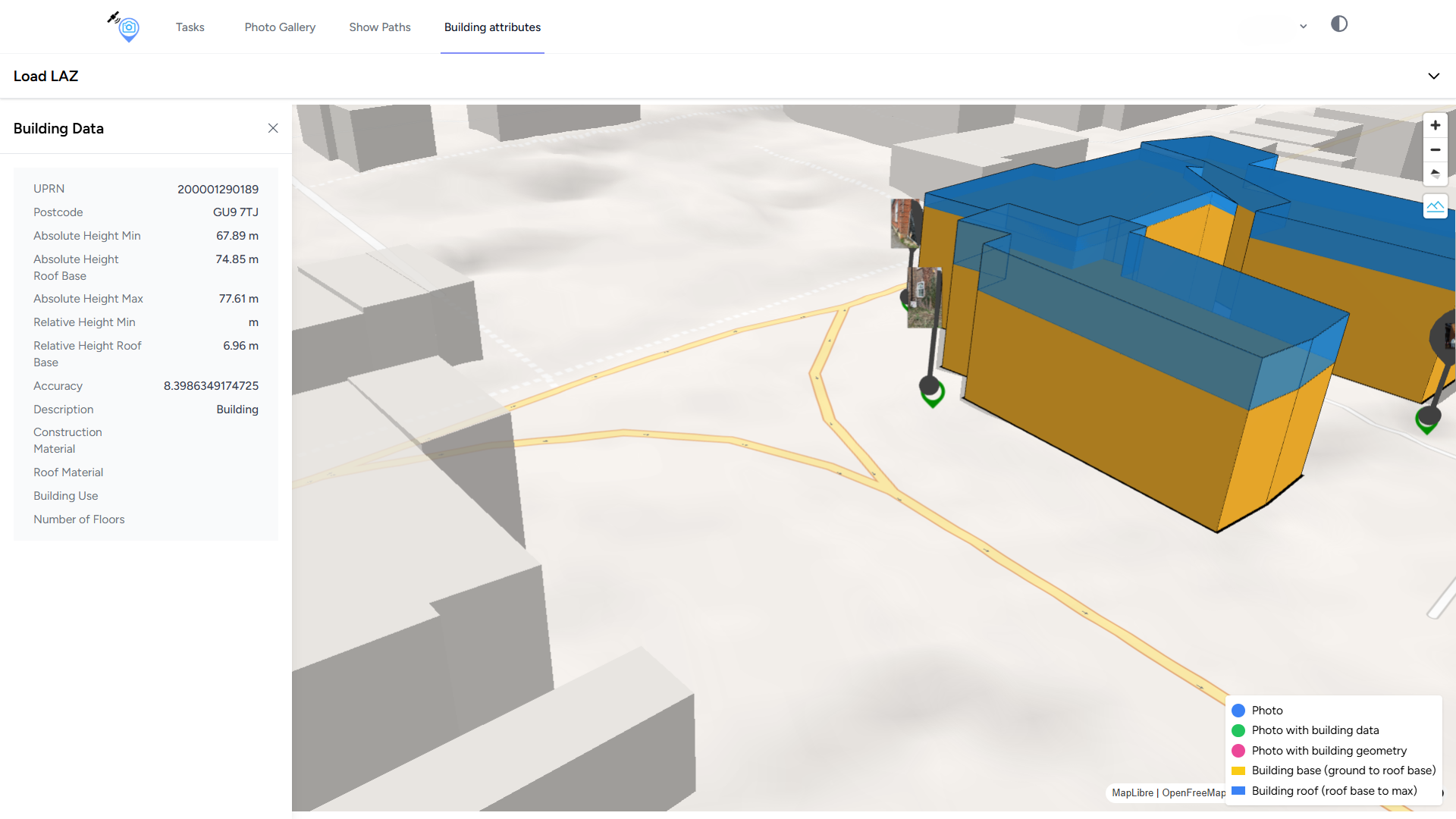The height and width of the screenshot is (819, 1456).
Task: Click the app logo camera pin icon
Action: click(127, 28)
